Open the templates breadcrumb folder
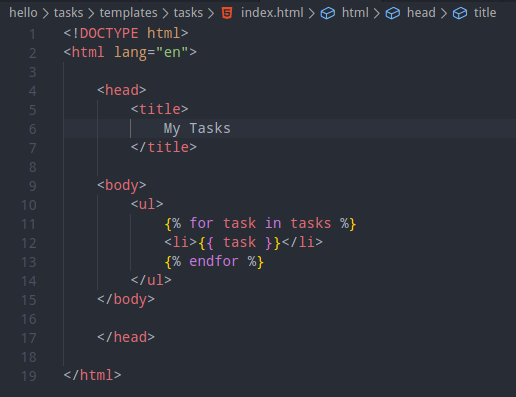The width and height of the screenshot is (516, 397). pos(128,13)
